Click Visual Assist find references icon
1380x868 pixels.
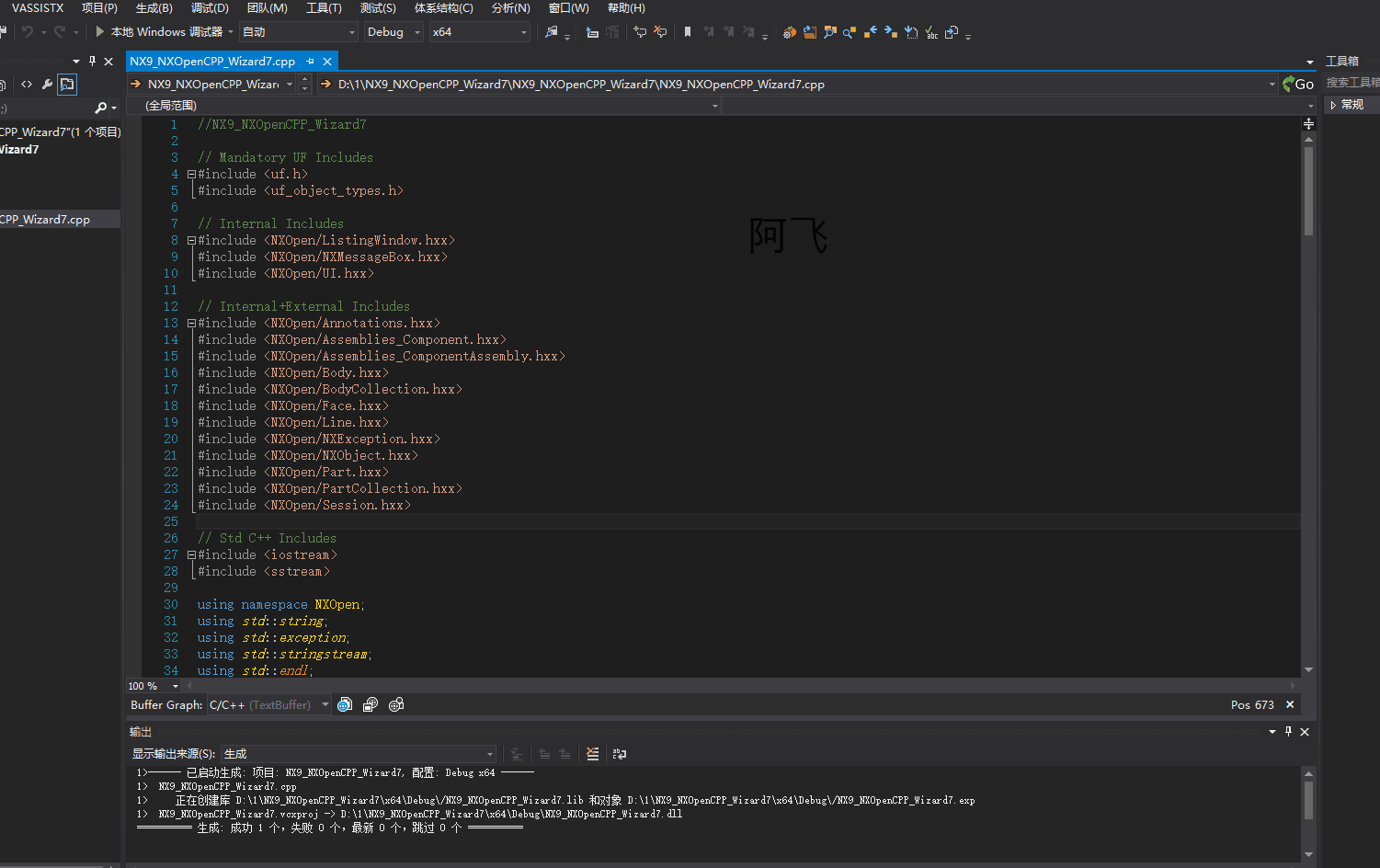pos(850,32)
